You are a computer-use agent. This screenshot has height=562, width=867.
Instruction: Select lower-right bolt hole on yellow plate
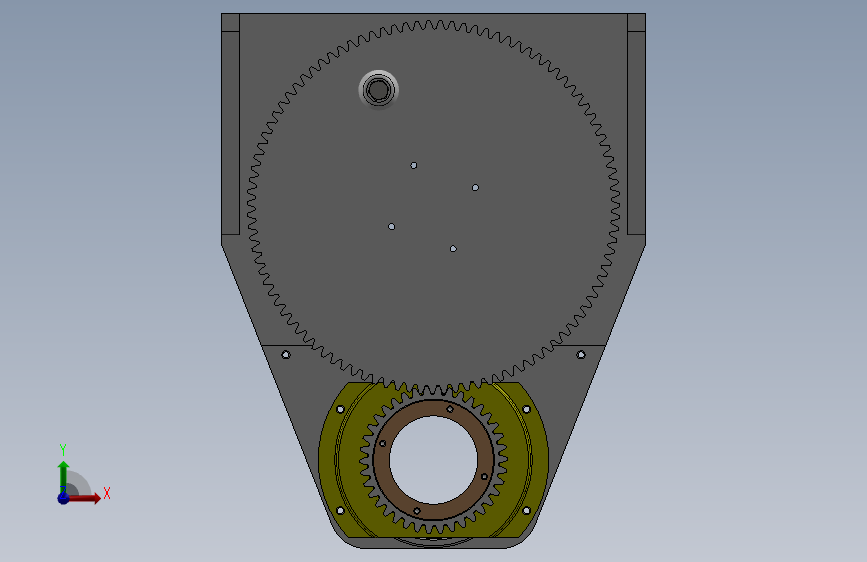526,511
